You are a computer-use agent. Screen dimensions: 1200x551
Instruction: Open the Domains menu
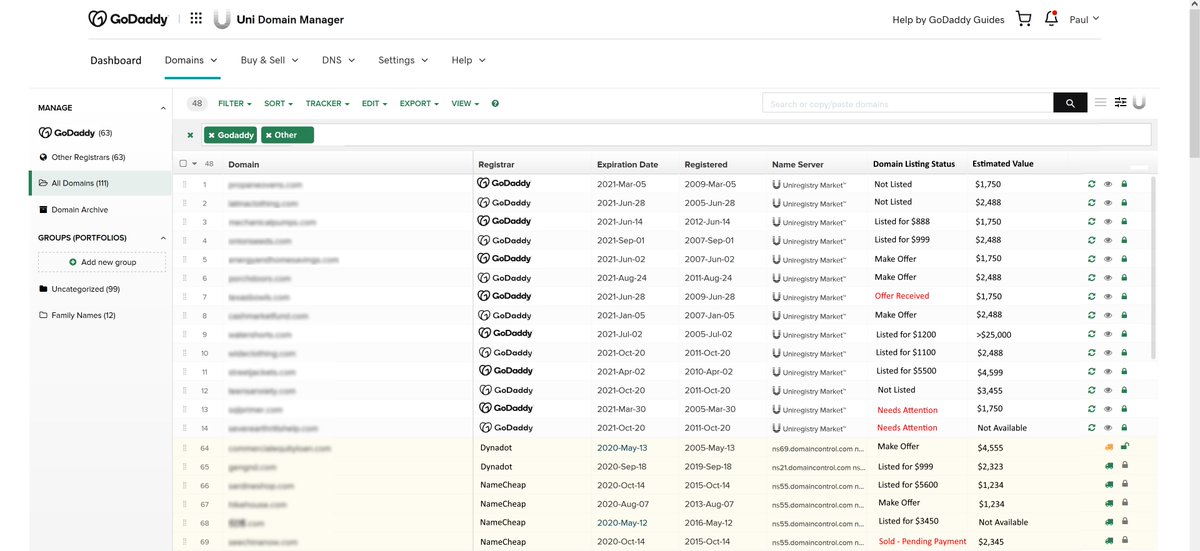click(191, 60)
